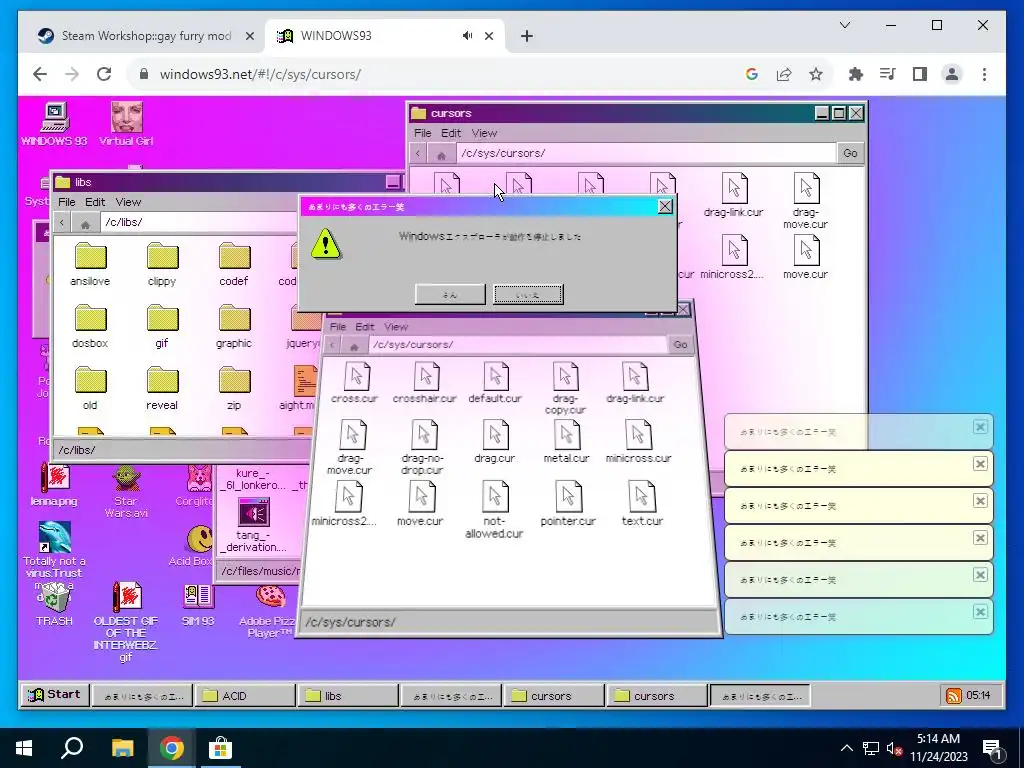Select crosshair.cur file icon
Screen dimensions: 1024x768
pyautogui.click(x=424, y=383)
